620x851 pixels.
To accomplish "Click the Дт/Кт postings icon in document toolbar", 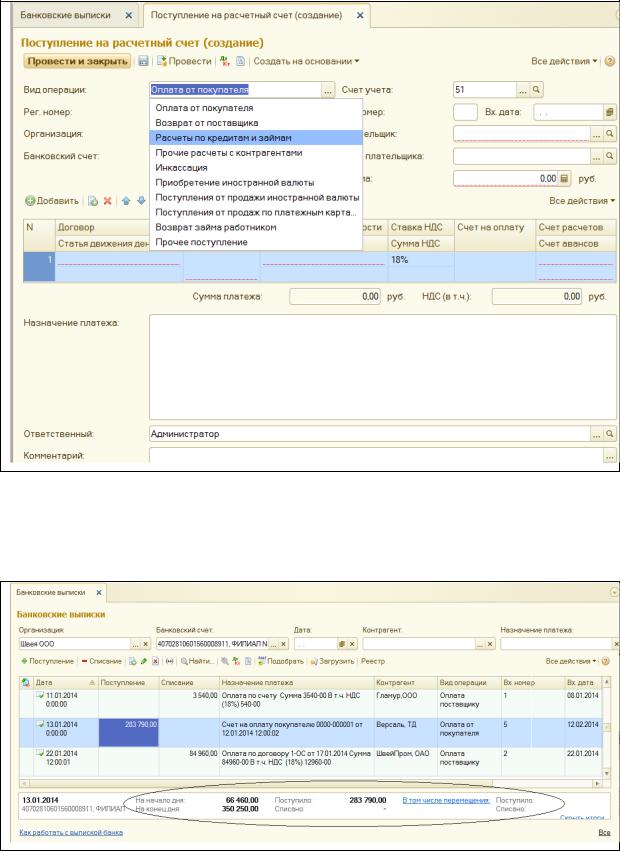I will coord(225,61).
